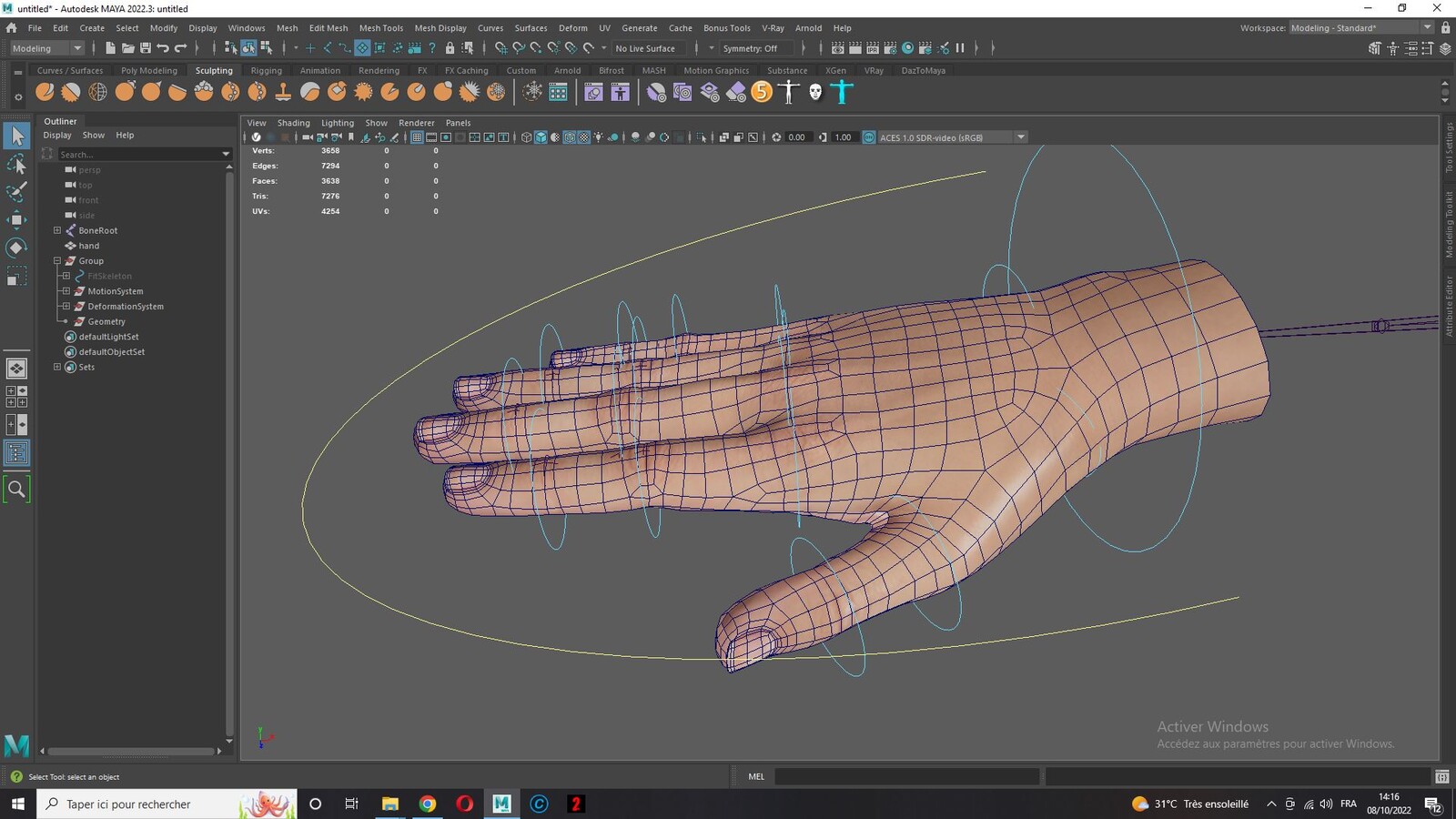Choose the Grab sculpting brush
The height and width of the screenshot is (819, 1456).
click(125, 91)
